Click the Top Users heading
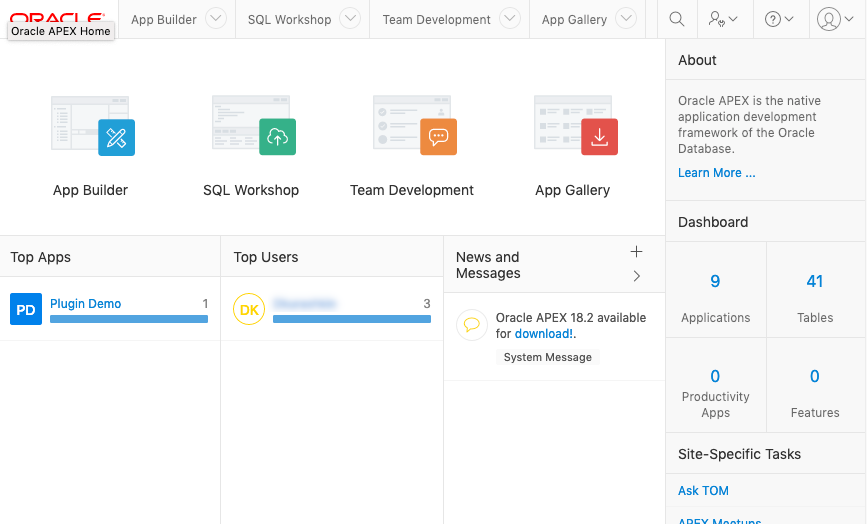This screenshot has width=867, height=524. (x=265, y=257)
